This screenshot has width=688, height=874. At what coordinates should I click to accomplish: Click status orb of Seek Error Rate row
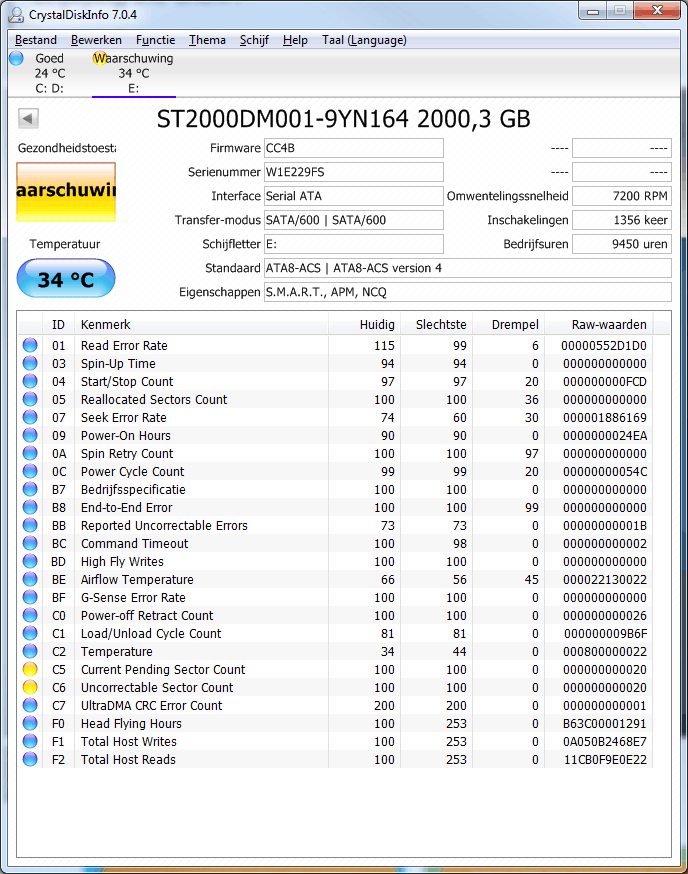[x=30, y=417]
